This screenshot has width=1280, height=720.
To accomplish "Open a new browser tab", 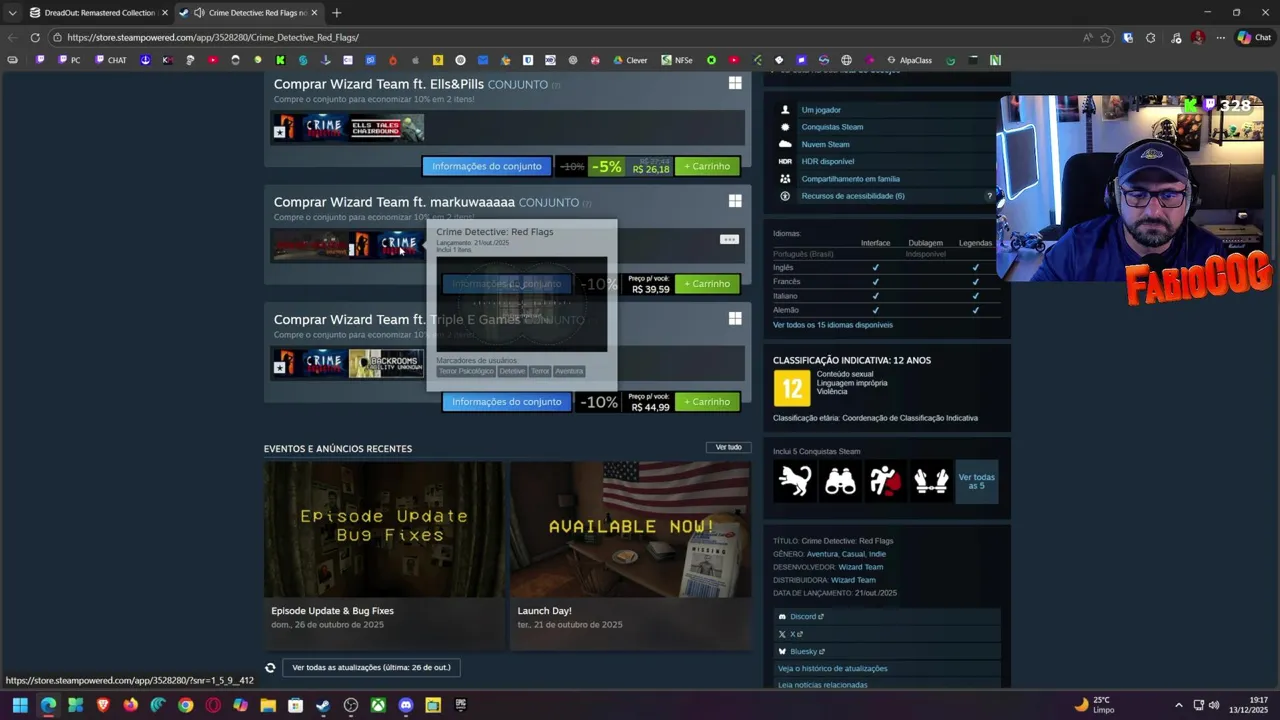I will click(336, 13).
